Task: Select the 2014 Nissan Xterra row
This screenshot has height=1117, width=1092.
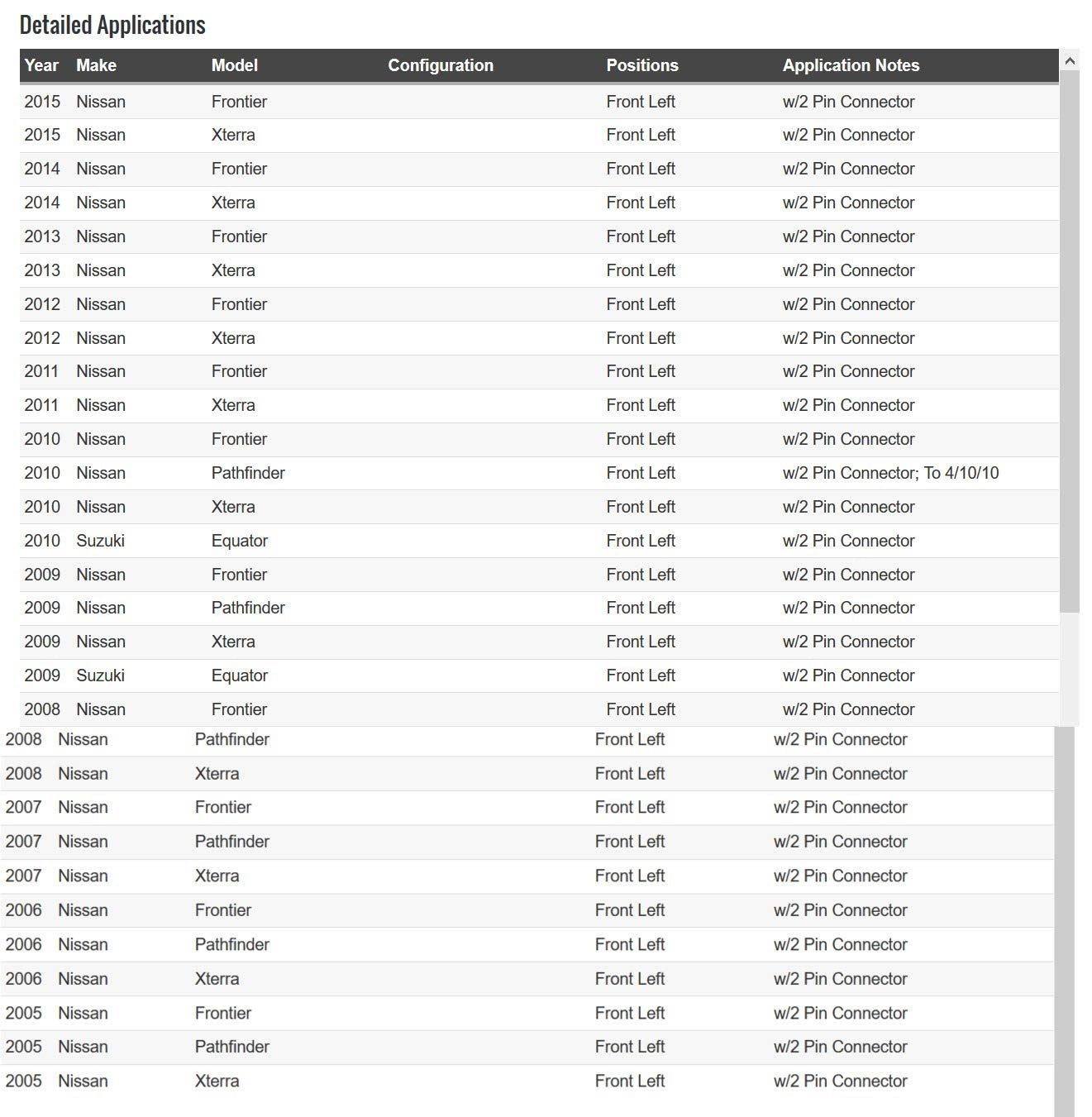Action: tap(539, 203)
